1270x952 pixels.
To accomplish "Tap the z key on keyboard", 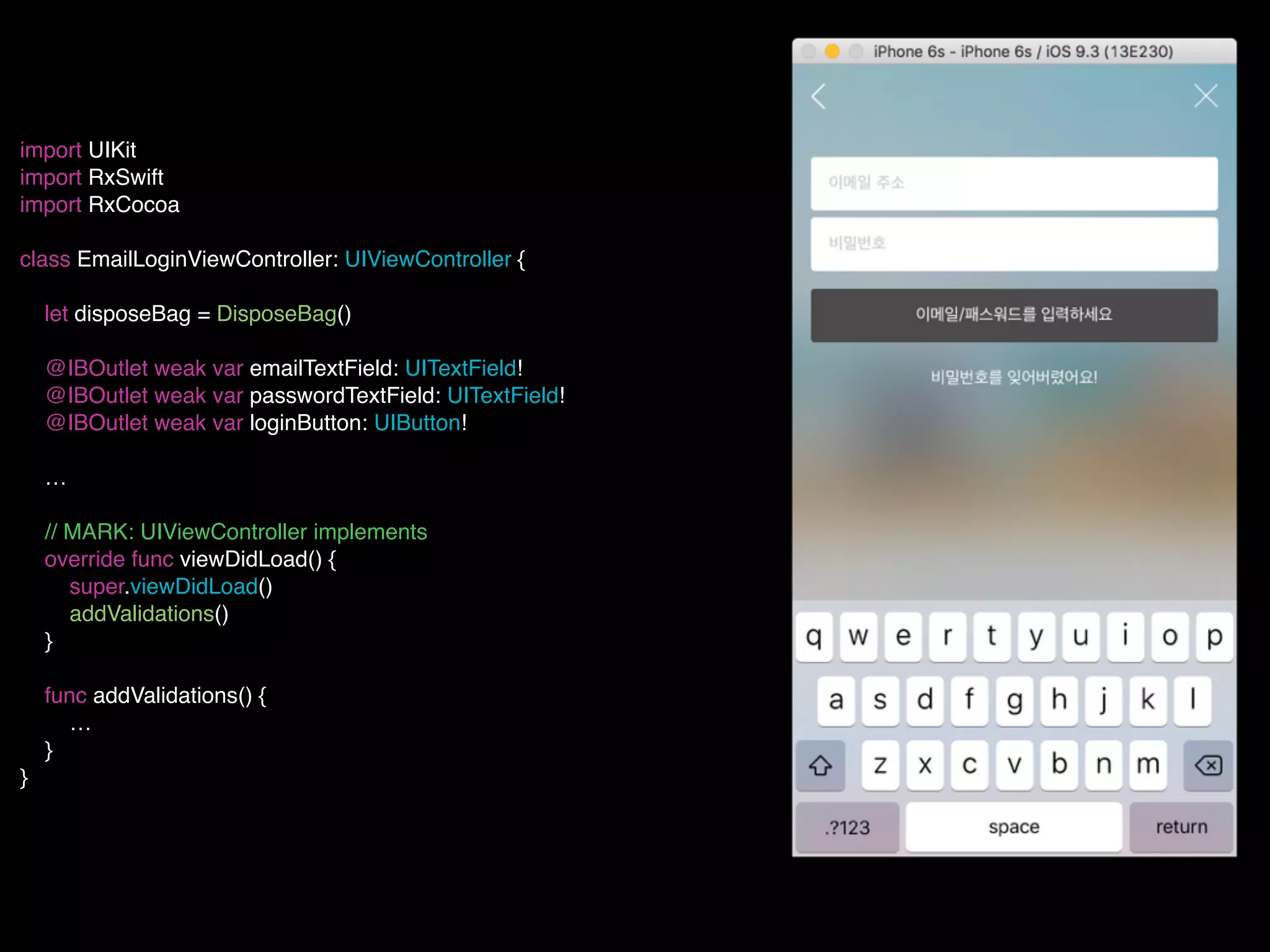I will [x=880, y=765].
